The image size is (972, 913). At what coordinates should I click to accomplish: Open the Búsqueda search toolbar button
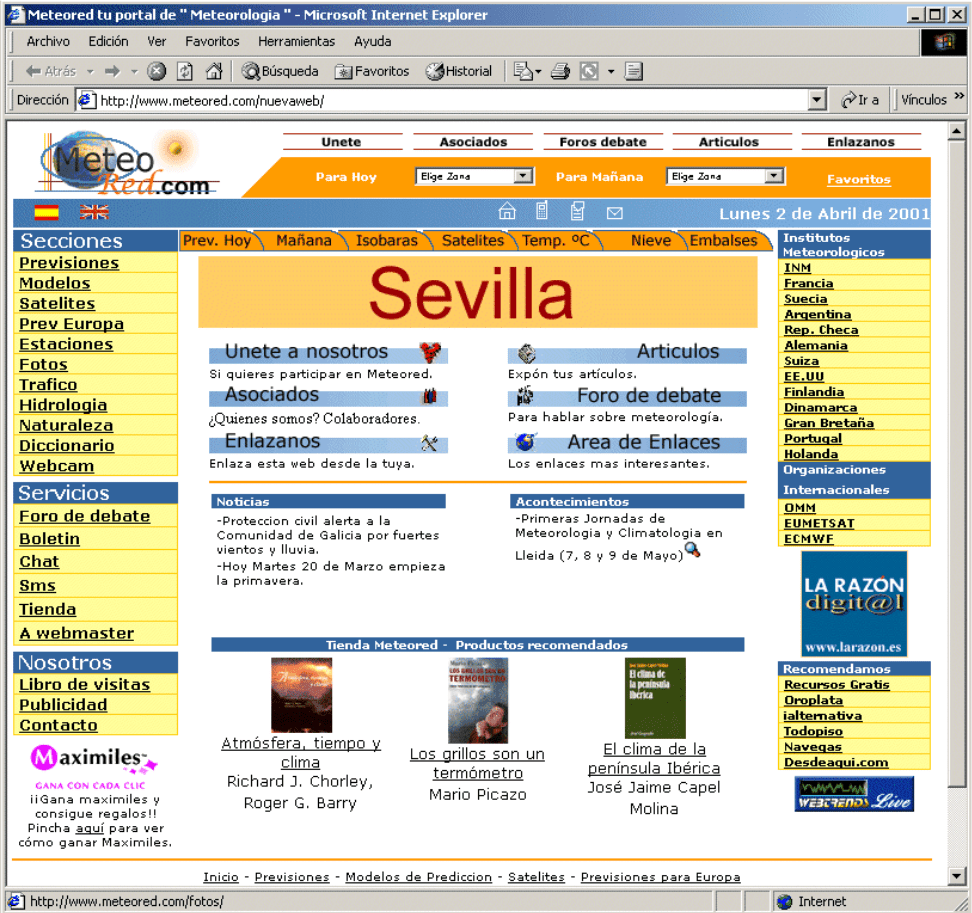tap(280, 72)
